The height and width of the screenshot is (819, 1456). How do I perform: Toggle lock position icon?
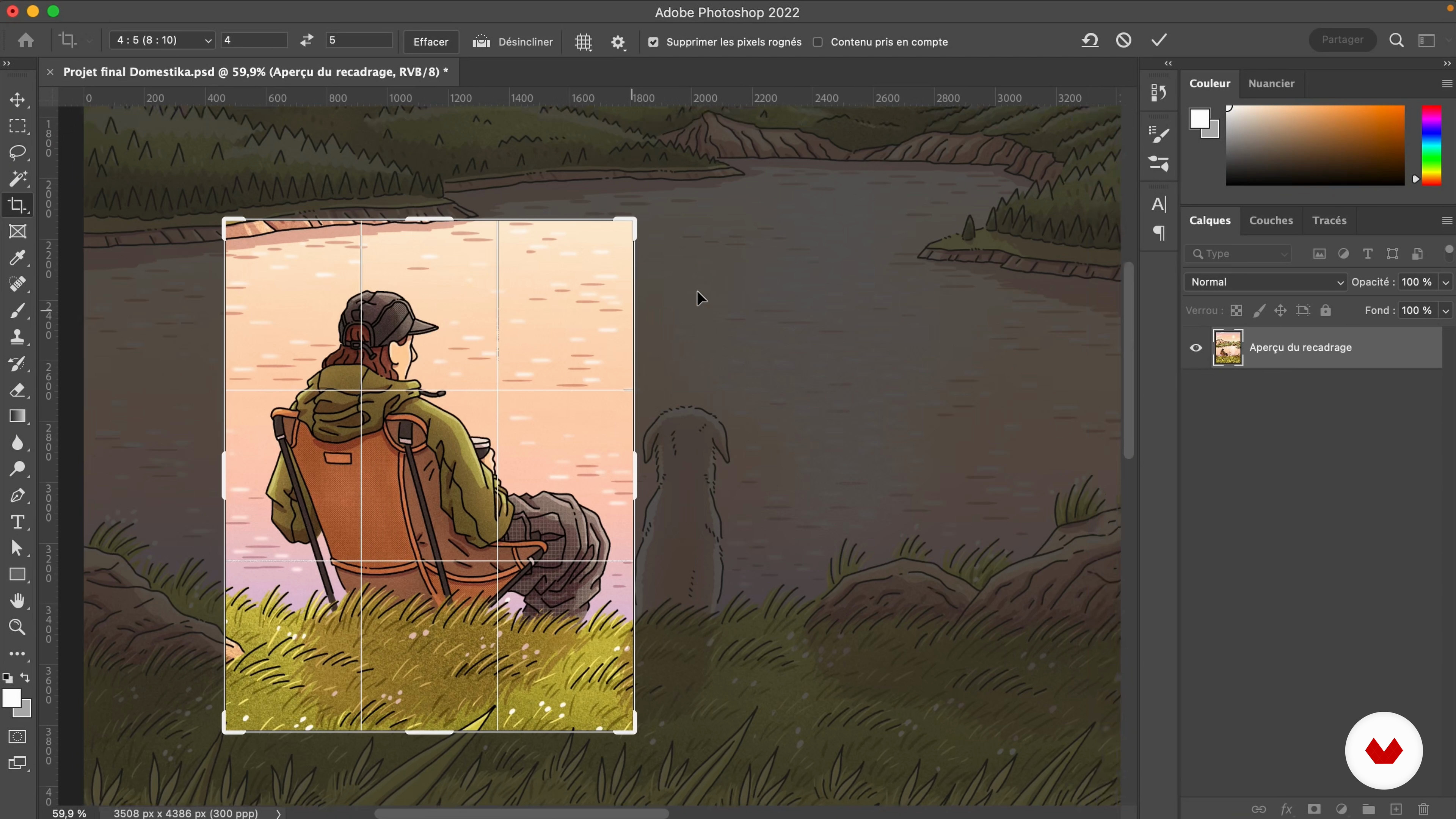1280,310
